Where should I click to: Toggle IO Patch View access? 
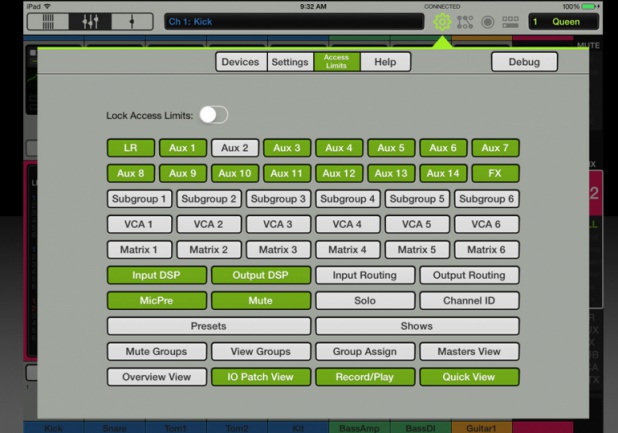click(x=261, y=377)
